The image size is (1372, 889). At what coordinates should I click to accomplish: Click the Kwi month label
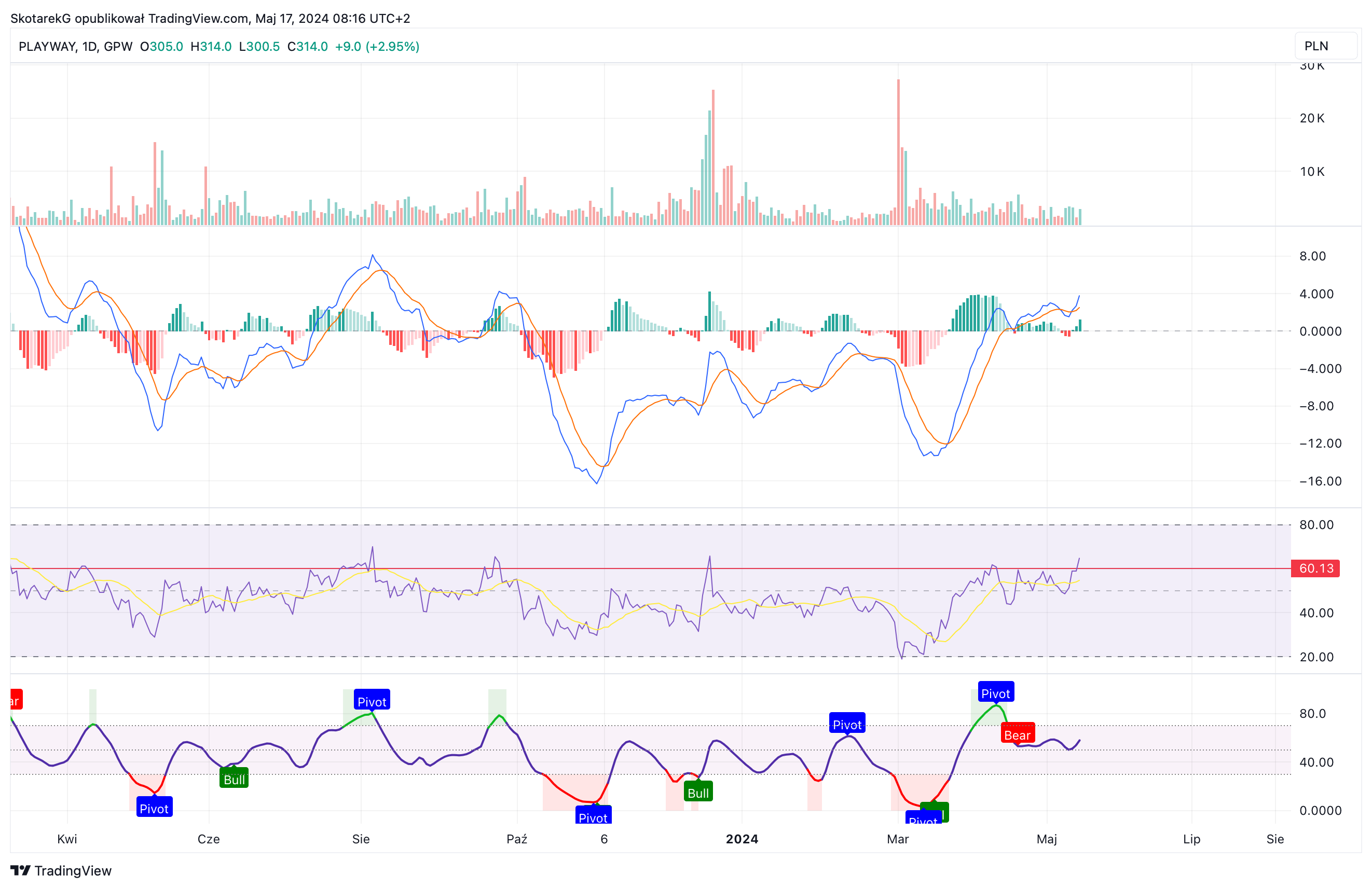67,838
